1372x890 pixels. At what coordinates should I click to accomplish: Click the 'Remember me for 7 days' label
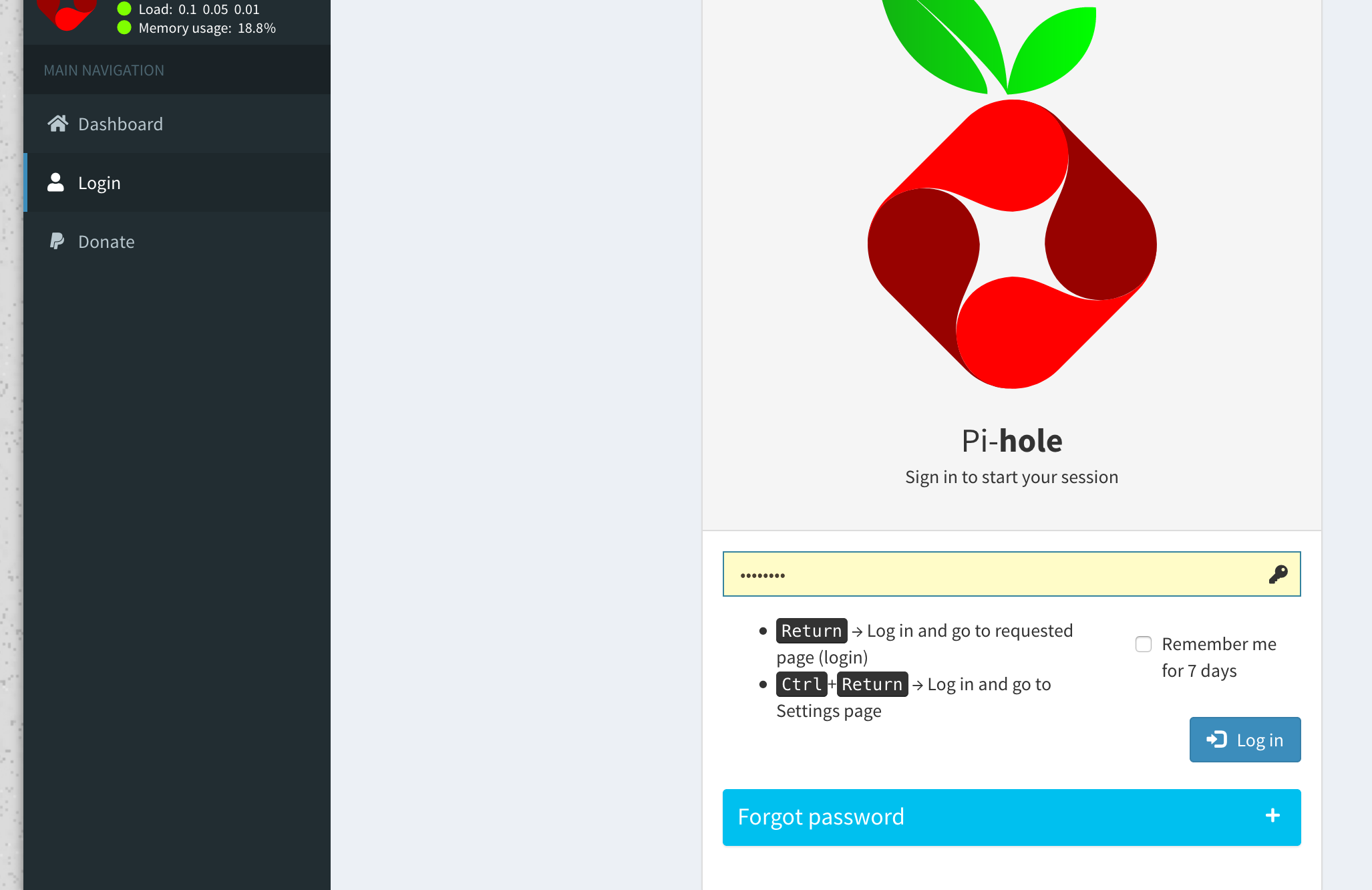click(x=1219, y=657)
